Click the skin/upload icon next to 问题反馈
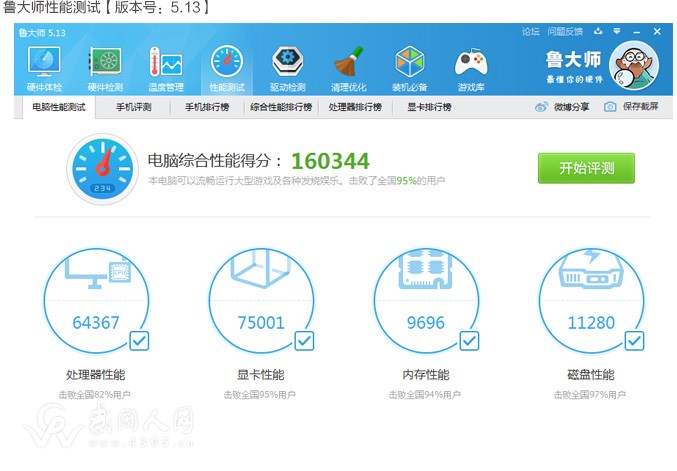 pos(598,31)
